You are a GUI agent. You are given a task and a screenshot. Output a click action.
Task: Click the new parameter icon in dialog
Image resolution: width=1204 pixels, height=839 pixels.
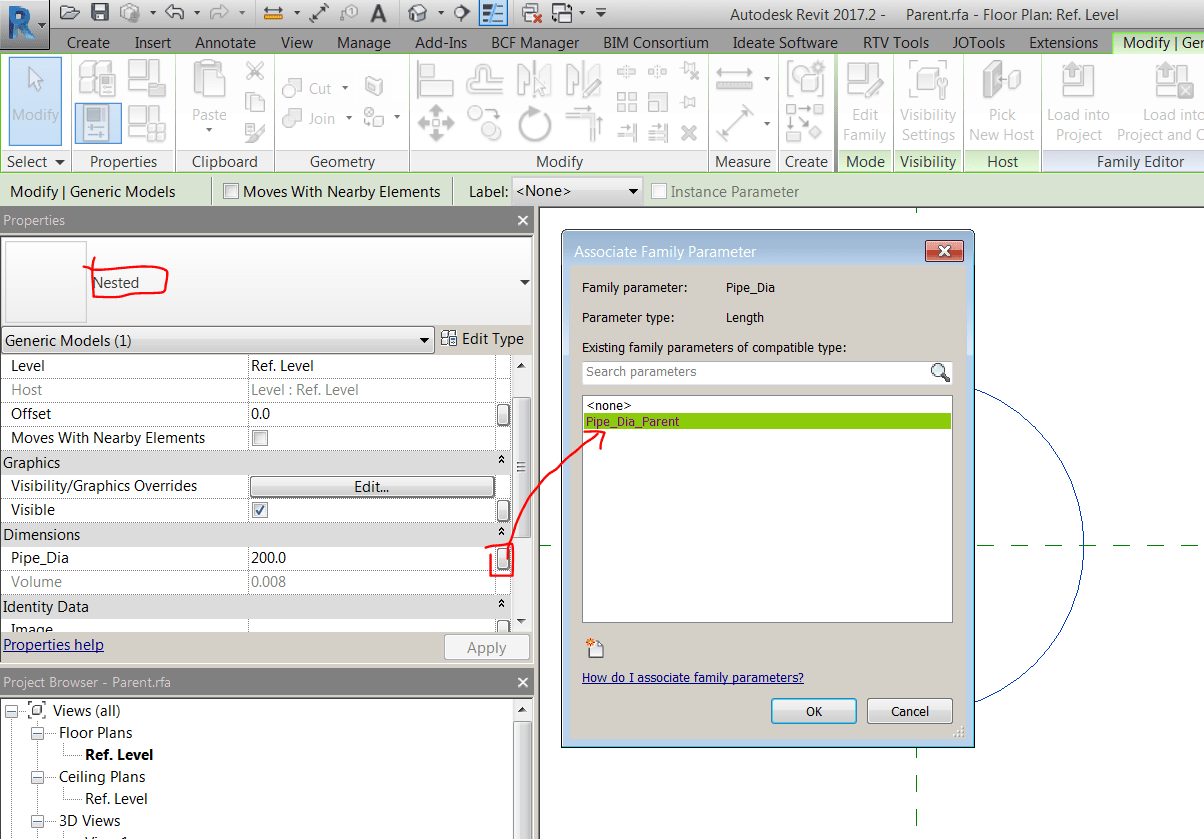(595, 648)
